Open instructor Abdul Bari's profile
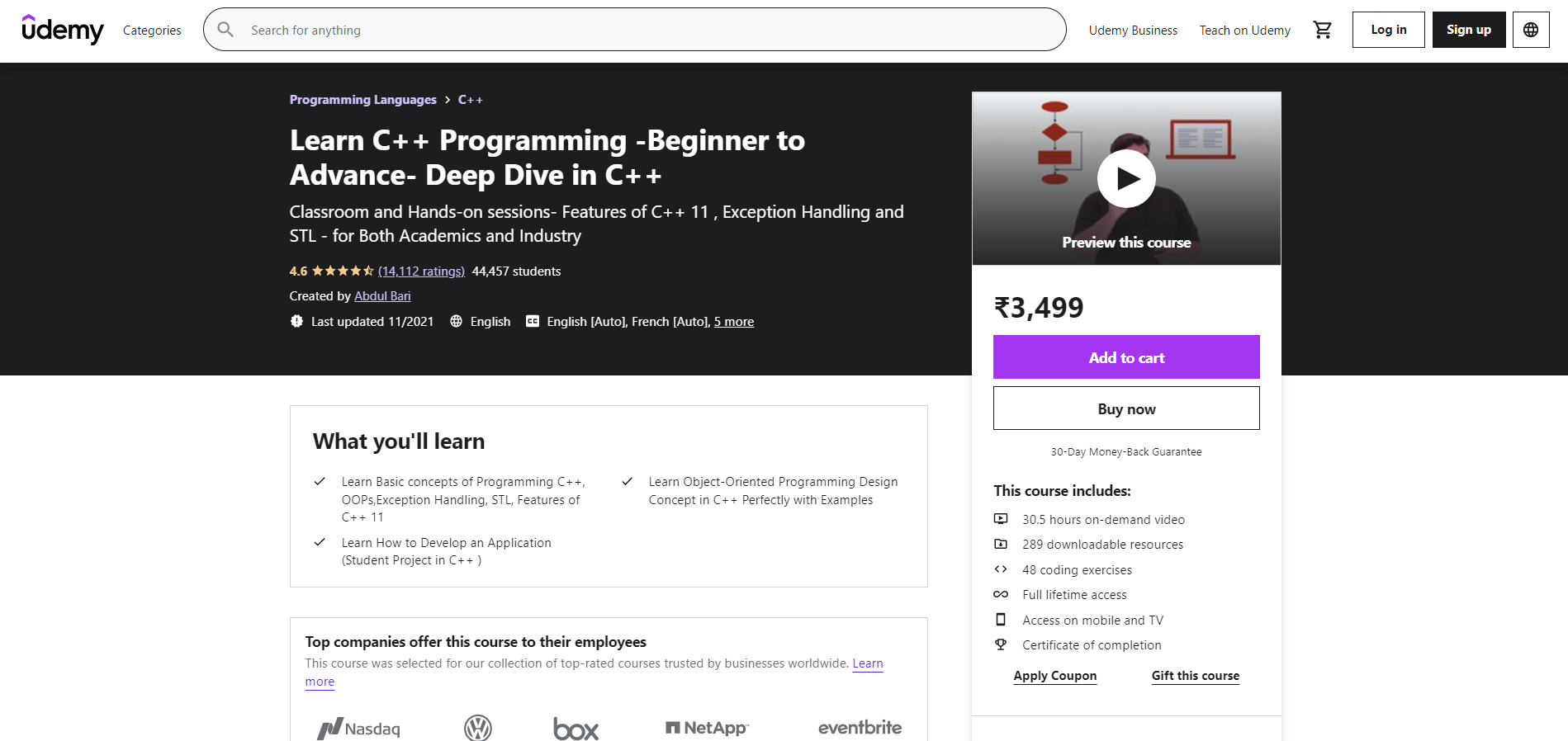The width and height of the screenshot is (1568, 741). (382, 296)
